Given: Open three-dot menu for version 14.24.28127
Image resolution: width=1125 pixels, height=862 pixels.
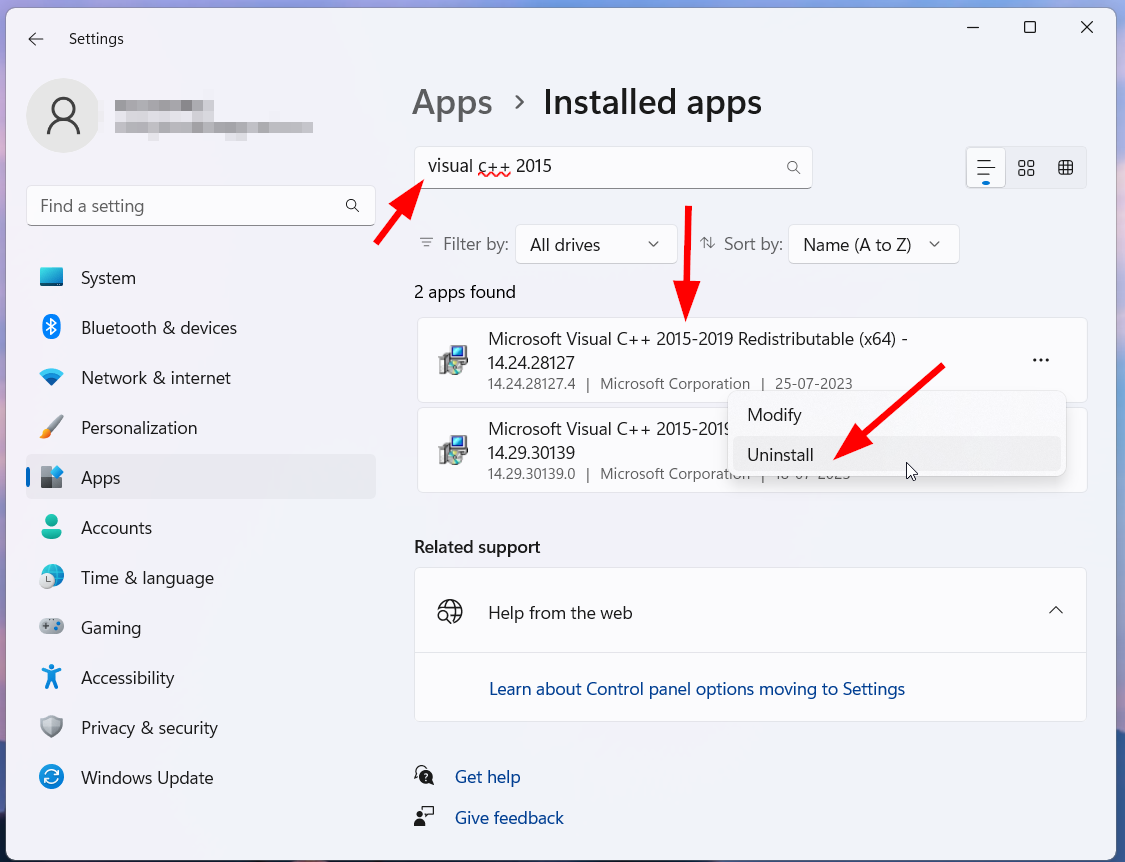Looking at the screenshot, I should tap(1040, 360).
